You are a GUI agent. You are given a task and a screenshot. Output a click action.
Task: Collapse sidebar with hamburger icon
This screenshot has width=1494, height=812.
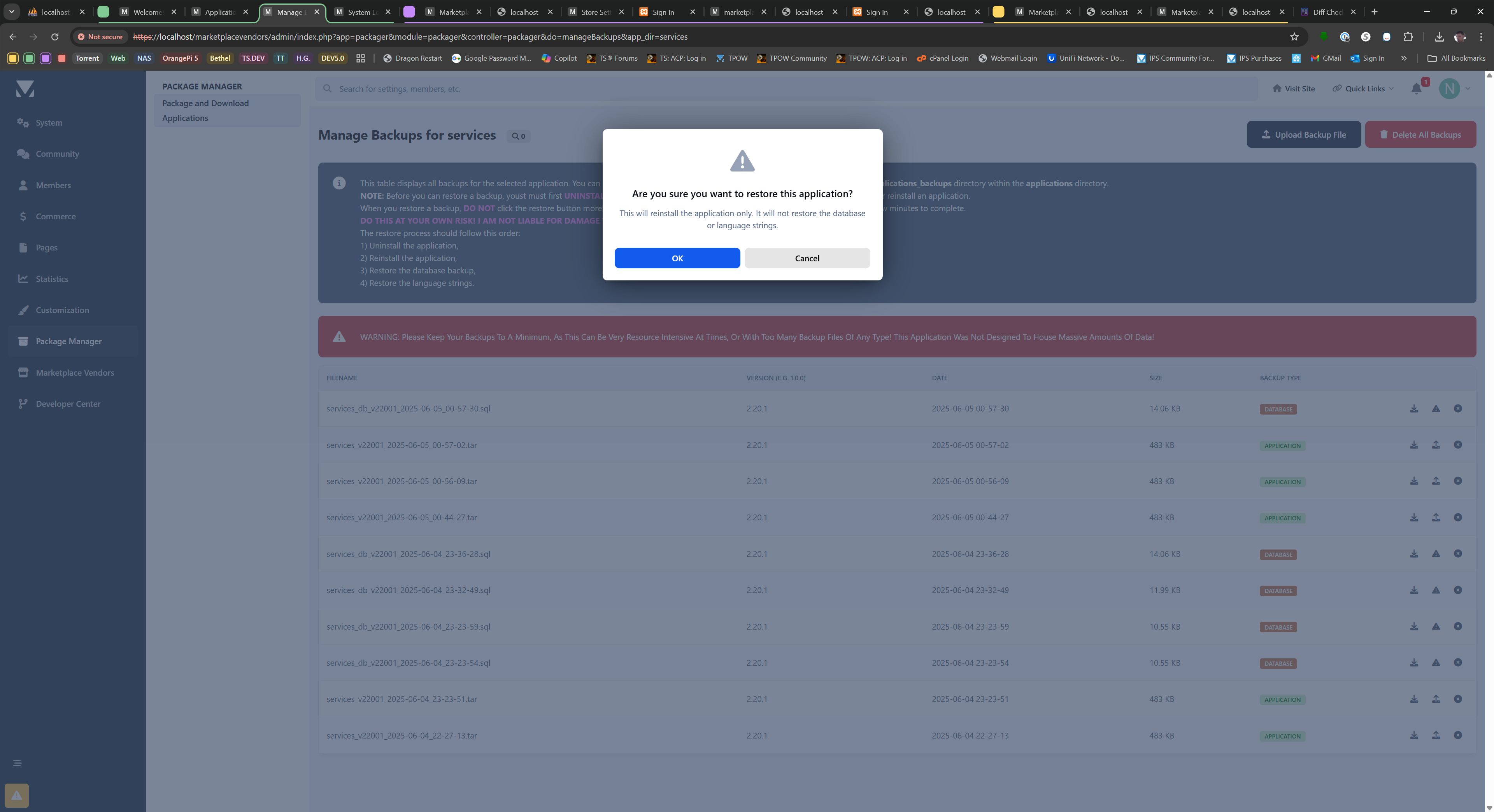pos(18,763)
